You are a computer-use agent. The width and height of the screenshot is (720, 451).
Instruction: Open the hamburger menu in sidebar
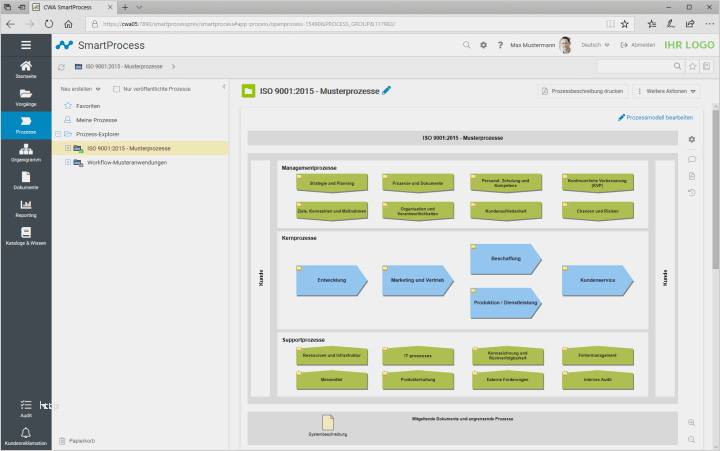point(26,45)
